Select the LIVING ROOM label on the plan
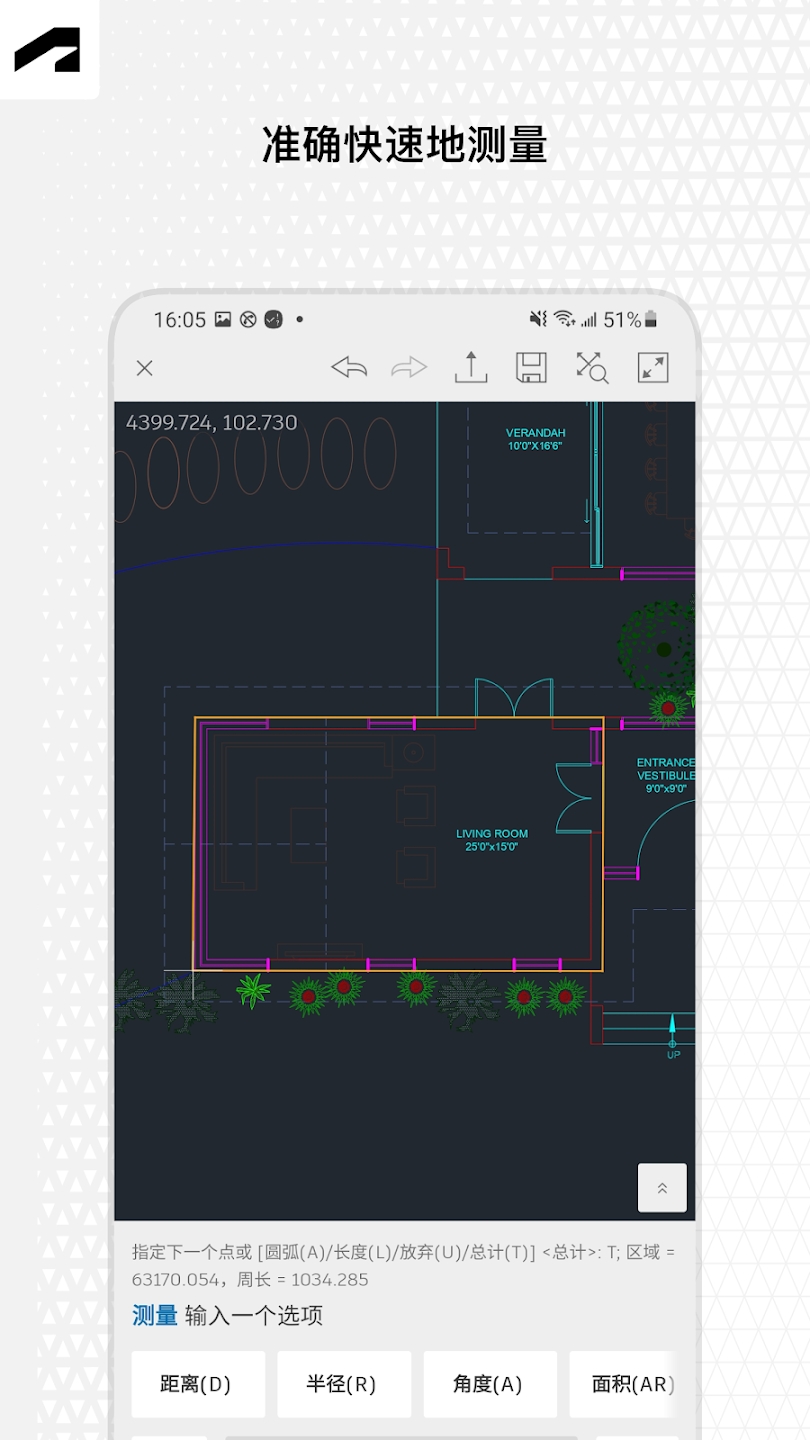The height and width of the screenshot is (1440, 810). pos(490,838)
